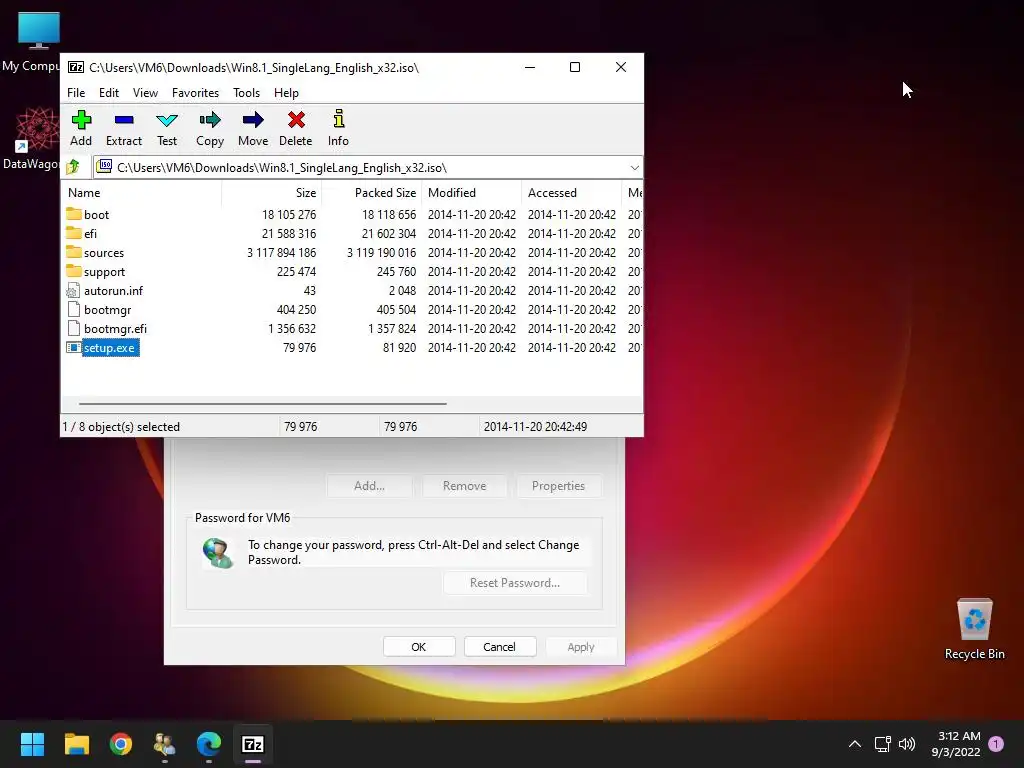Image resolution: width=1024 pixels, height=768 pixels.
Task: Click Cancel in the user accounts dialog
Action: click(x=500, y=647)
